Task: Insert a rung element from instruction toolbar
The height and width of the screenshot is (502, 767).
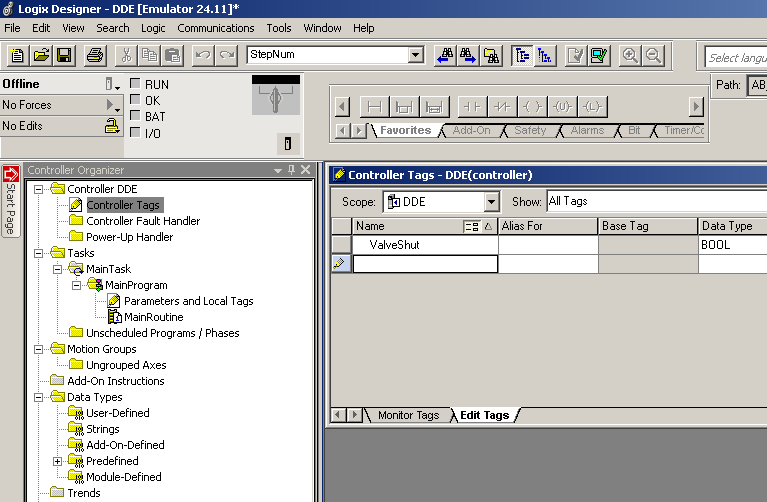Action: (x=375, y=107)
